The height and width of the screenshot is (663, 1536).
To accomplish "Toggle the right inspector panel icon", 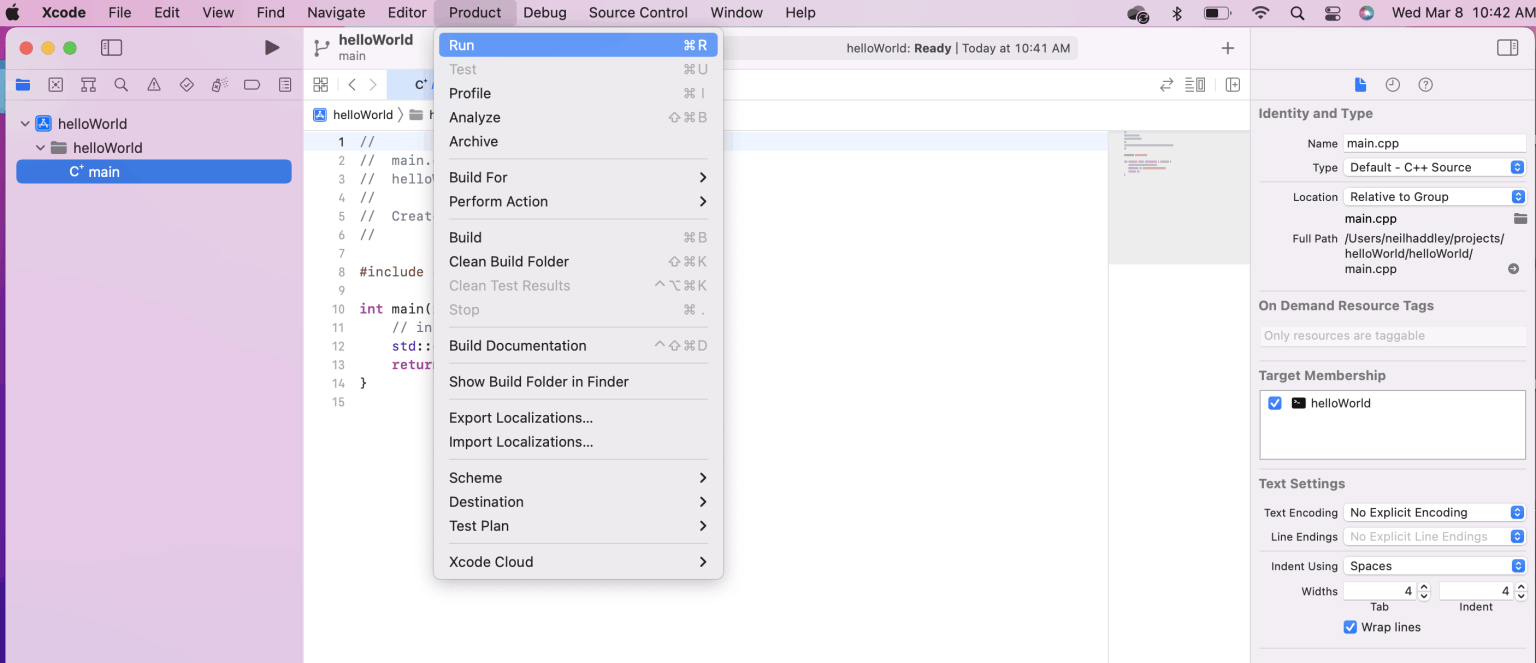I will pos(1507,48).
